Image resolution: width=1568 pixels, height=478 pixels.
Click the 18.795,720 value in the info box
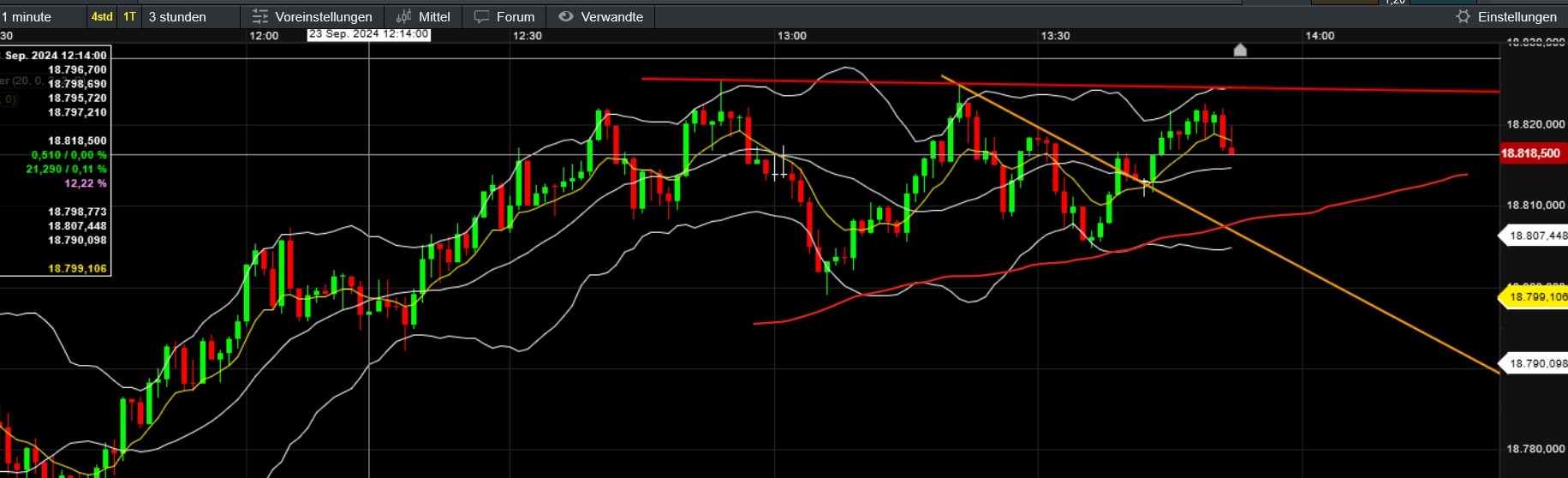click(x=77, y=99)
